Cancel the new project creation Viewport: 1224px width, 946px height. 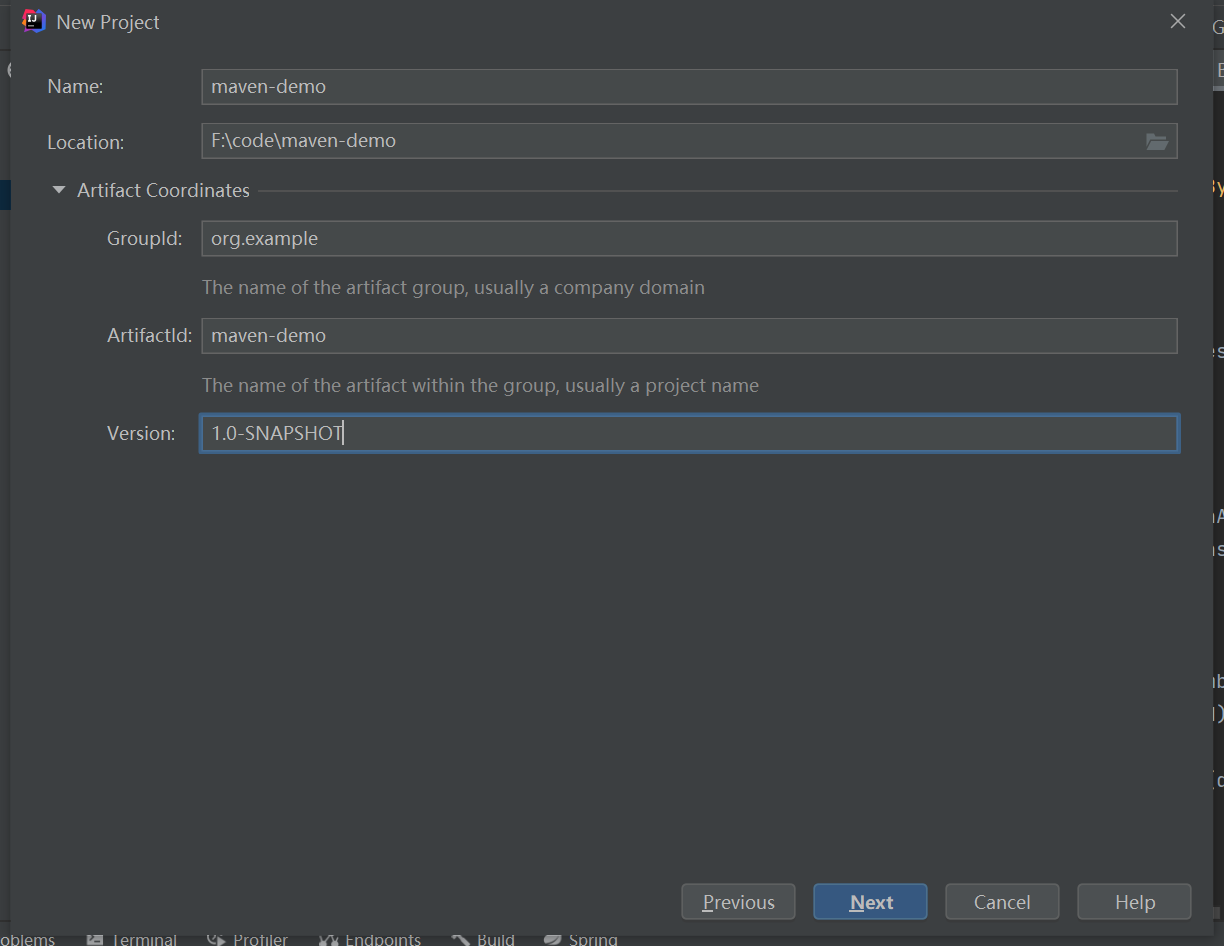click(x=1001, y=901)
